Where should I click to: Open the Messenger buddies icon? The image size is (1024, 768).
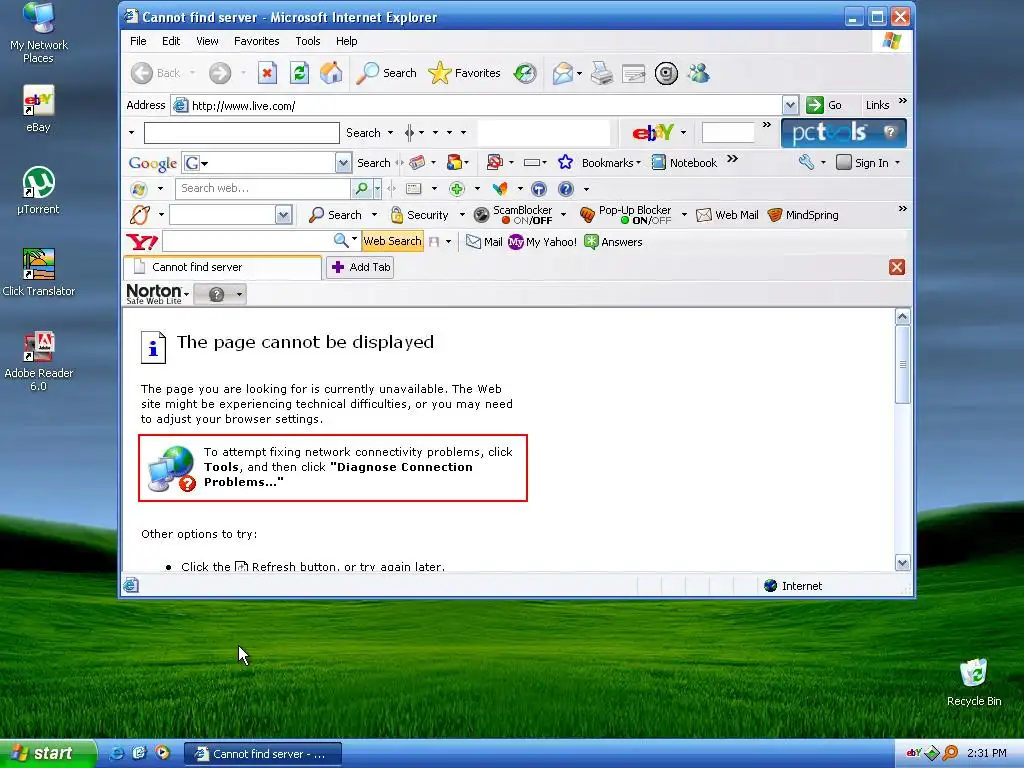coord(699,73)
